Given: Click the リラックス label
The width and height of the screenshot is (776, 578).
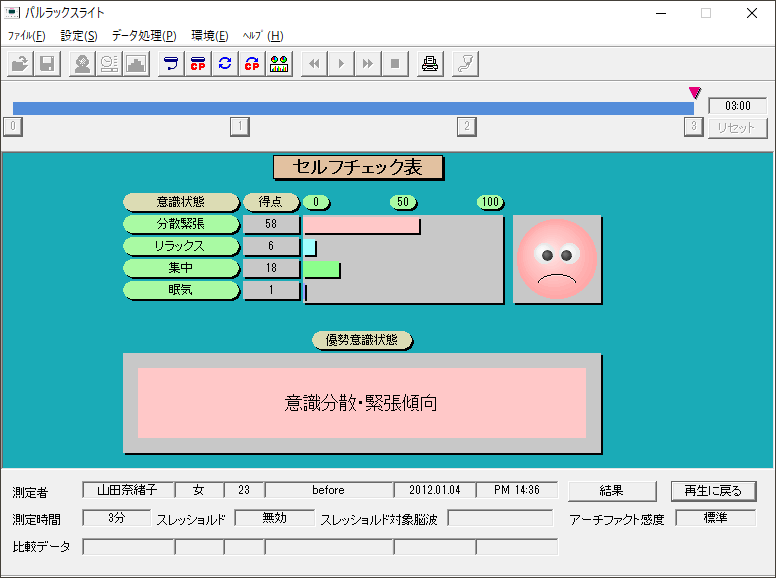Looking at the screenshot, I should tap(181, 246).
